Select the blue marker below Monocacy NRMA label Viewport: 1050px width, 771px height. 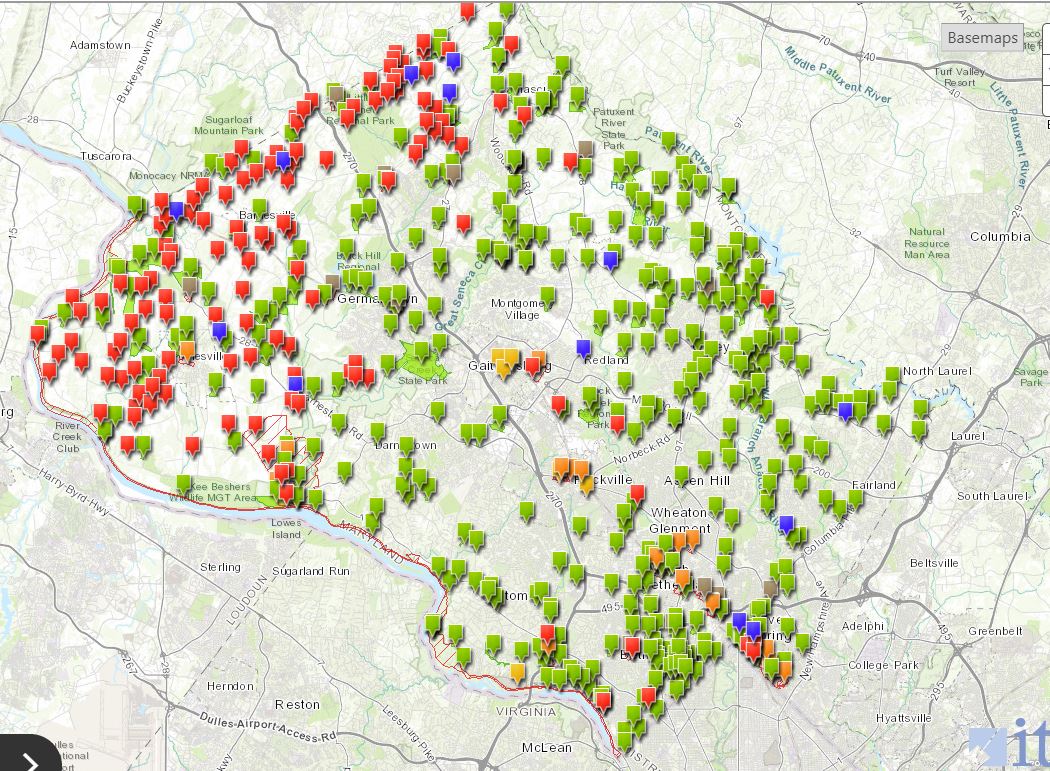(x=177, y=209)
